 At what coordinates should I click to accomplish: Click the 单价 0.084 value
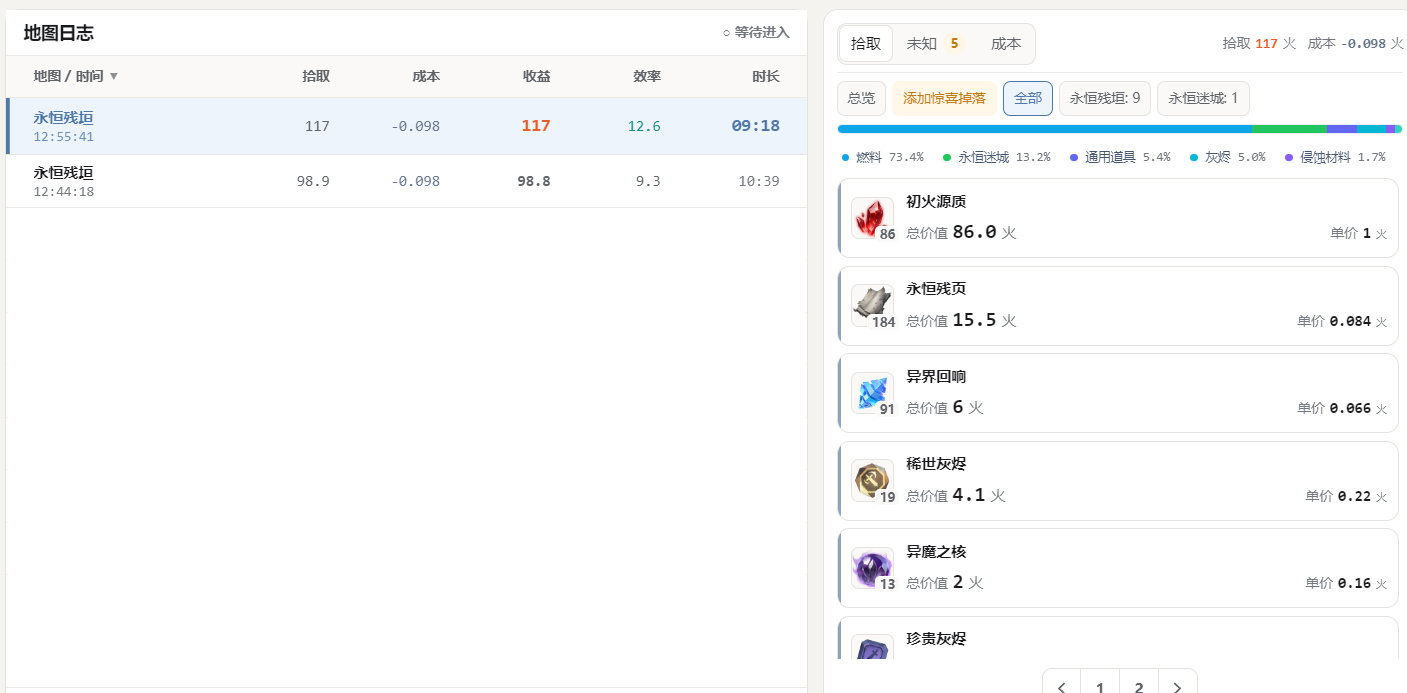1343,321
